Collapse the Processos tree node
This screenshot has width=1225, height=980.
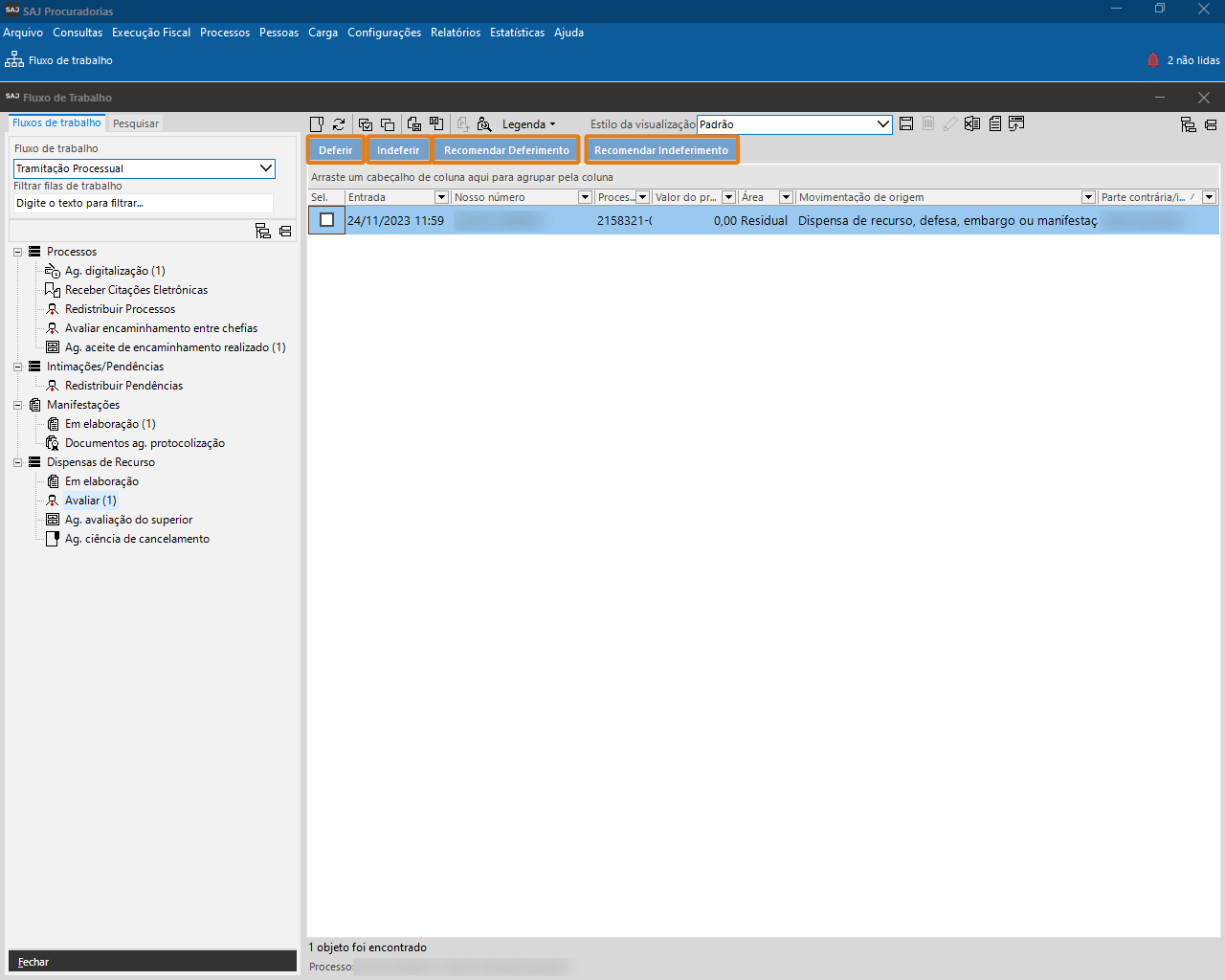click(x=17, y=252)
